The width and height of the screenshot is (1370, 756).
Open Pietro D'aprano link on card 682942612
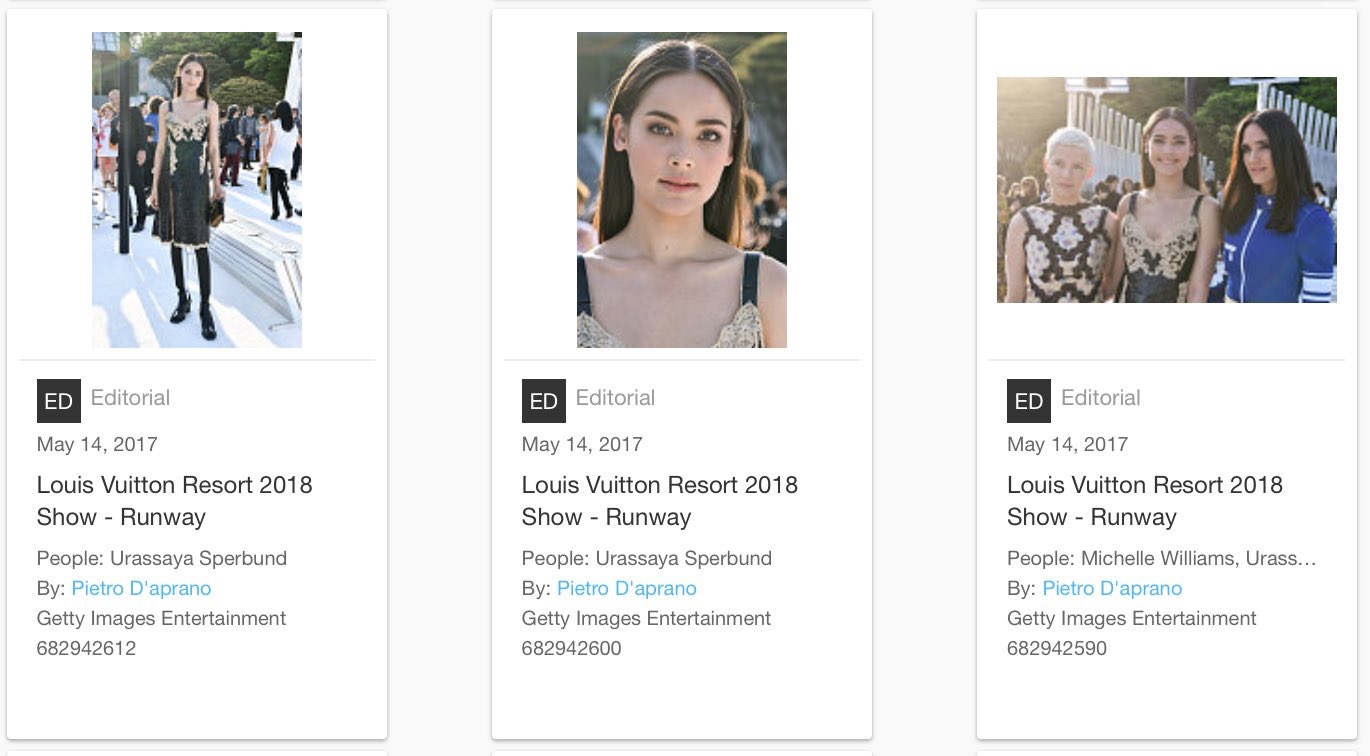[x=141, y=588]
